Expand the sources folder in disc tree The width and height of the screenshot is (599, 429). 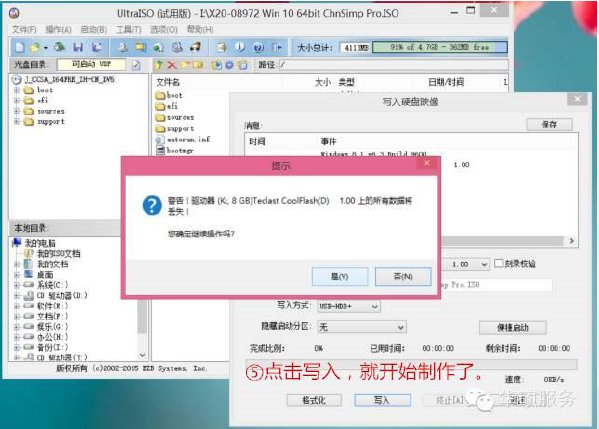[17, 111]
